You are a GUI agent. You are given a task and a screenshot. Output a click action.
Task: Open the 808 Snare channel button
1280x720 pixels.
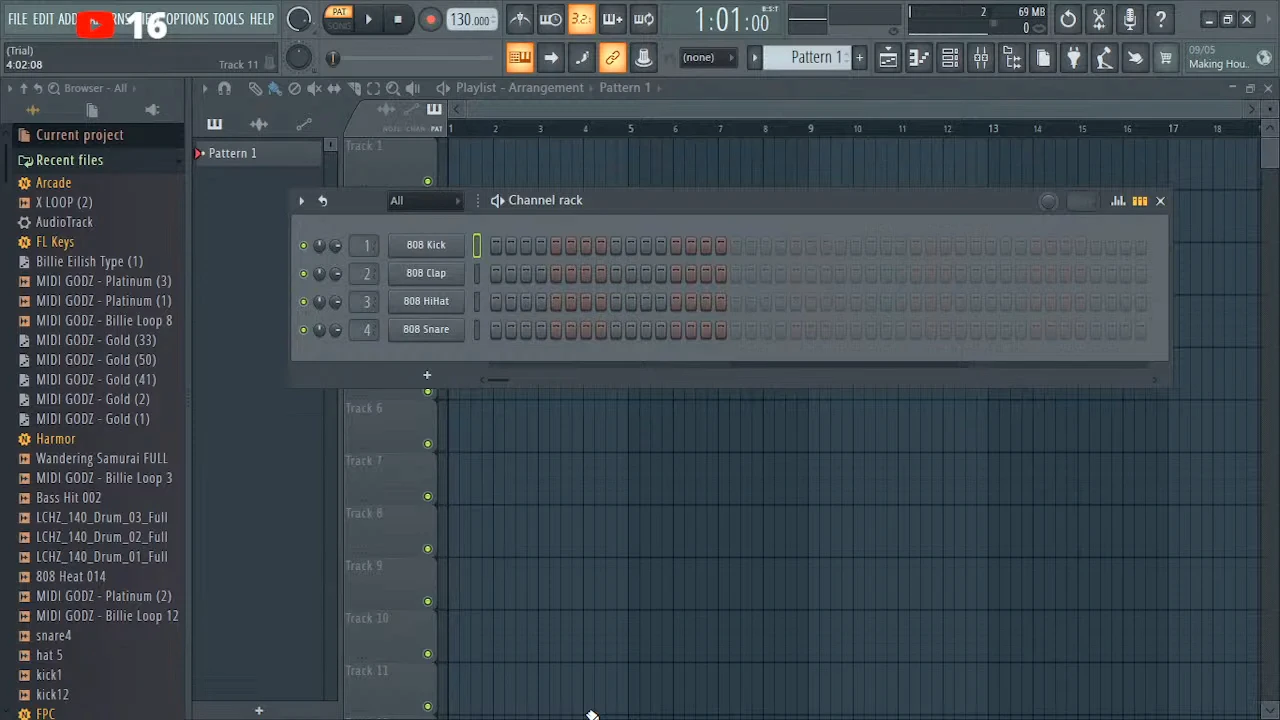pyautogui.click(x=426, y=329)
